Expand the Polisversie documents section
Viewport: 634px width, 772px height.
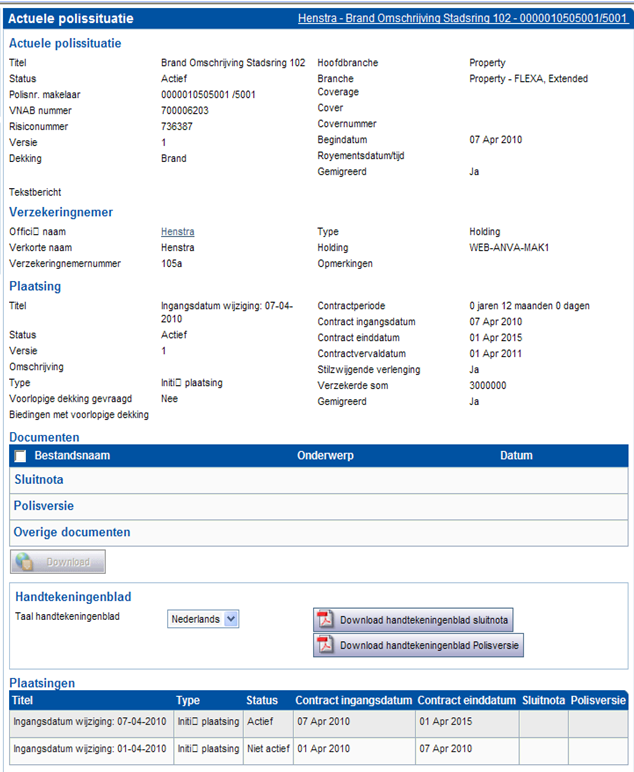click(x=43, y=506)
